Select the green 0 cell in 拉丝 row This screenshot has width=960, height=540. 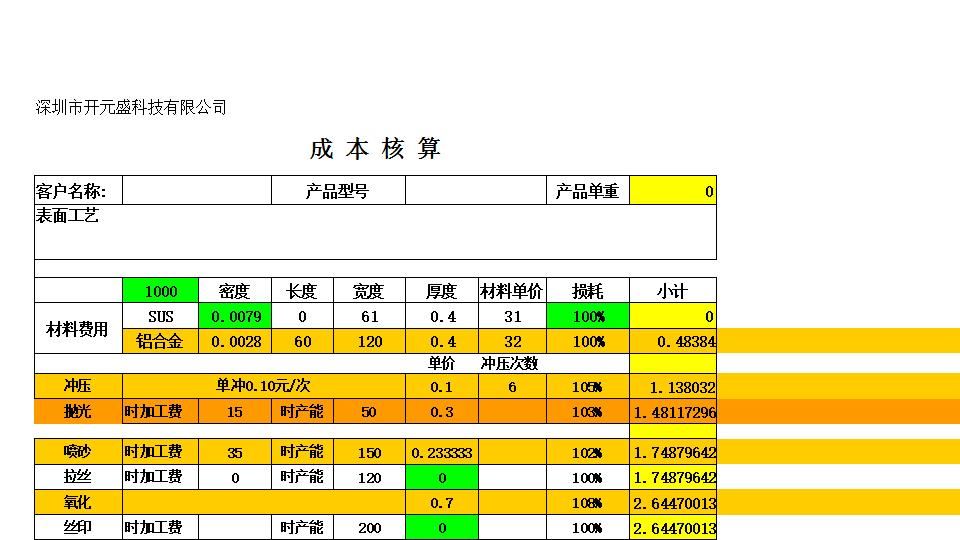[442, 477]
